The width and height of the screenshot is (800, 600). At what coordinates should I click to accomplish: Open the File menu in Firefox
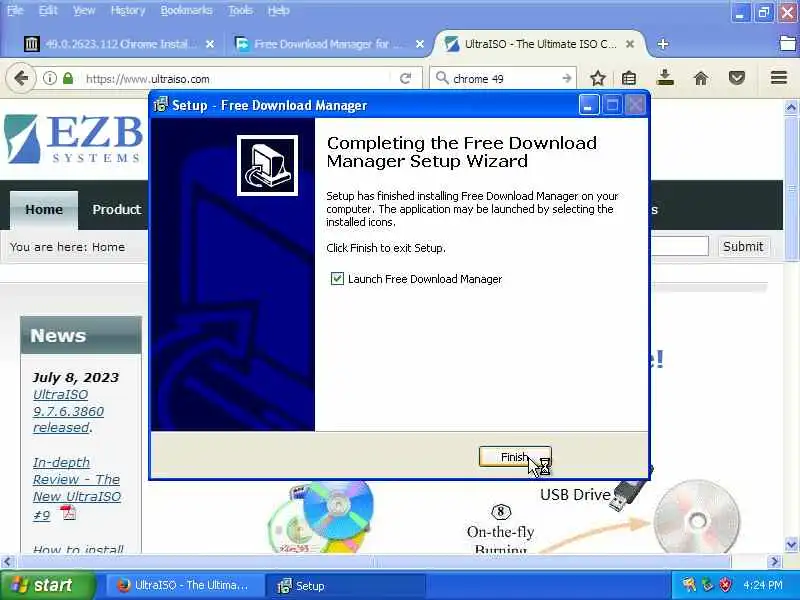pyautogui.click(x=15, y=10)
